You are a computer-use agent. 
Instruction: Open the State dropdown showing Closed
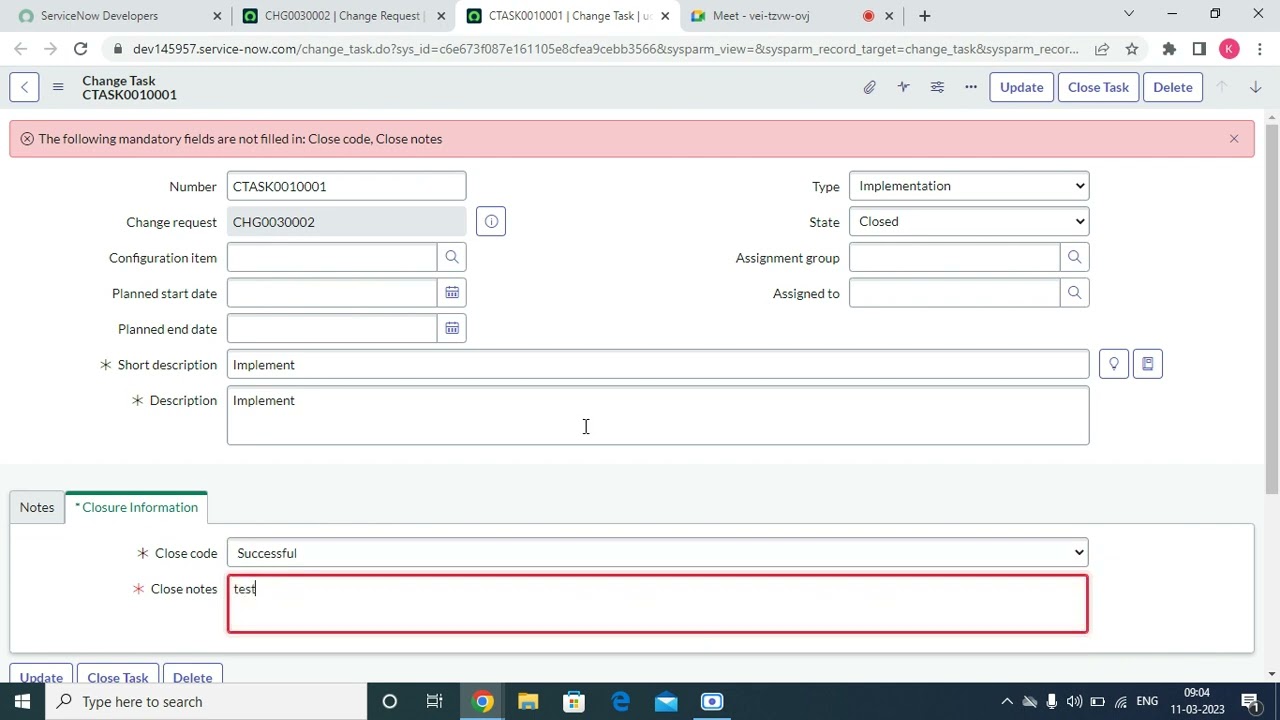pyautogui.click(x=969, y=222)
